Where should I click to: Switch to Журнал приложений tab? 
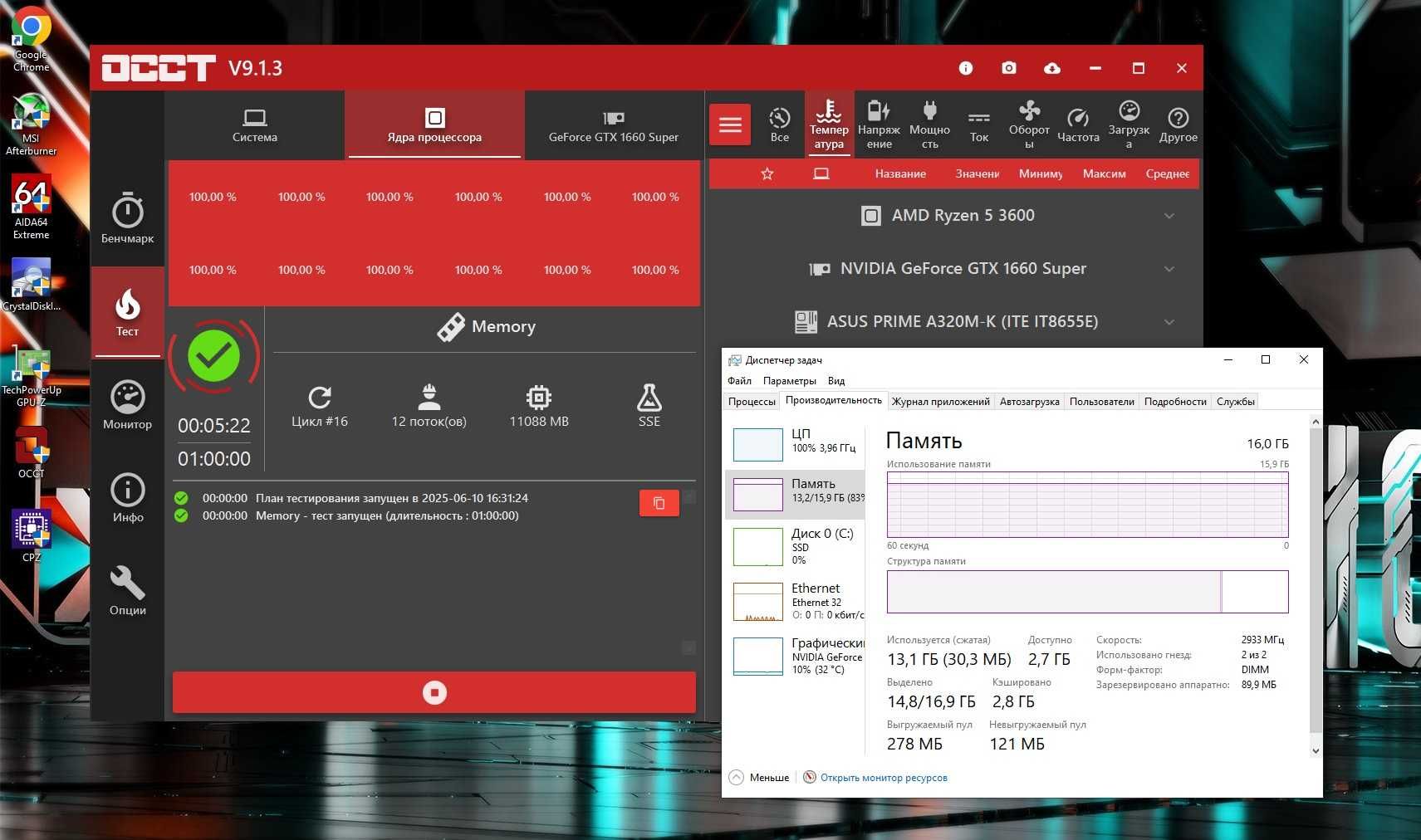tap(940, 402)
